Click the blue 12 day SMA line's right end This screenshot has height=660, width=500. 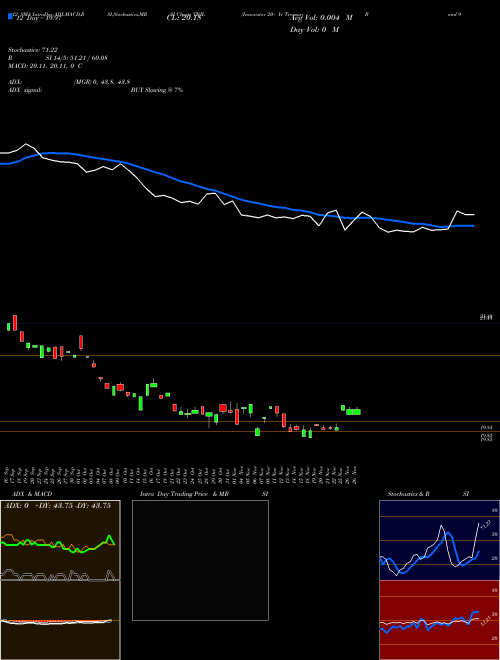(473, 226)
